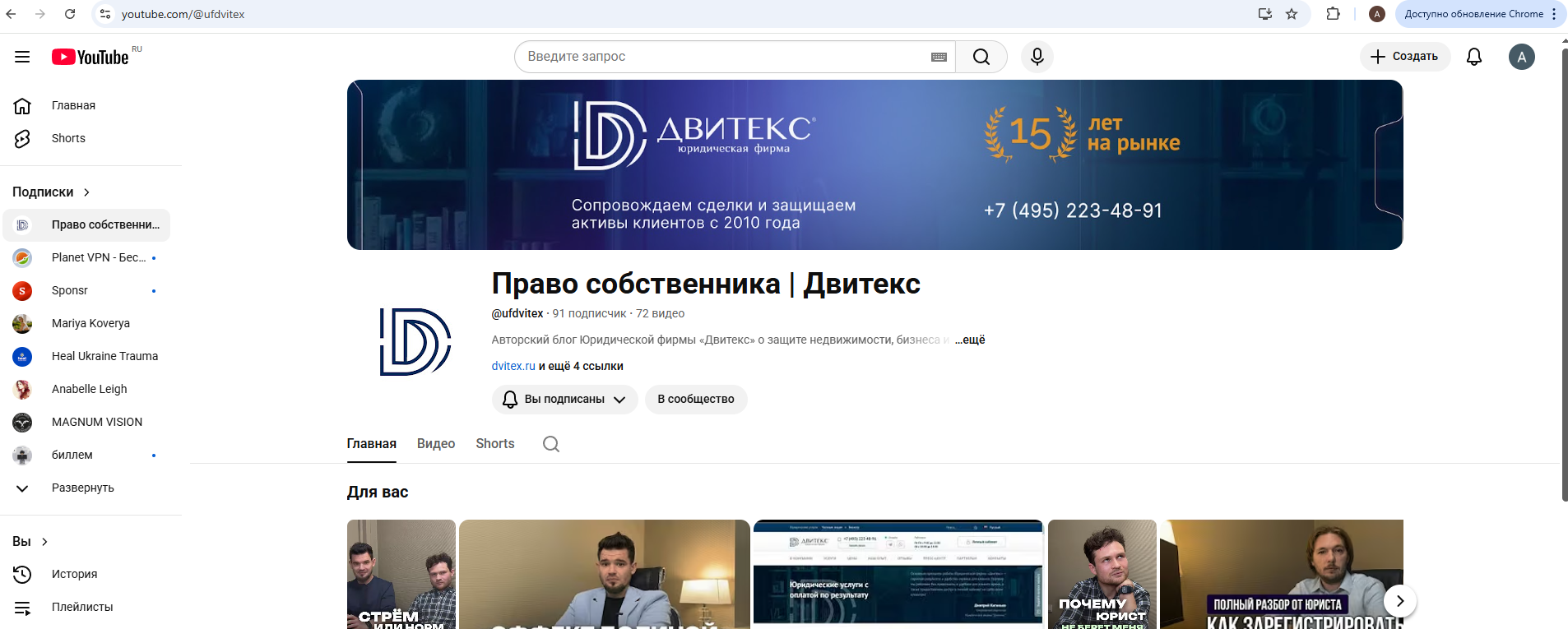The image size is (1568, 629).
Task: Switch to the "Видео" tab
Action: (436, 444)
